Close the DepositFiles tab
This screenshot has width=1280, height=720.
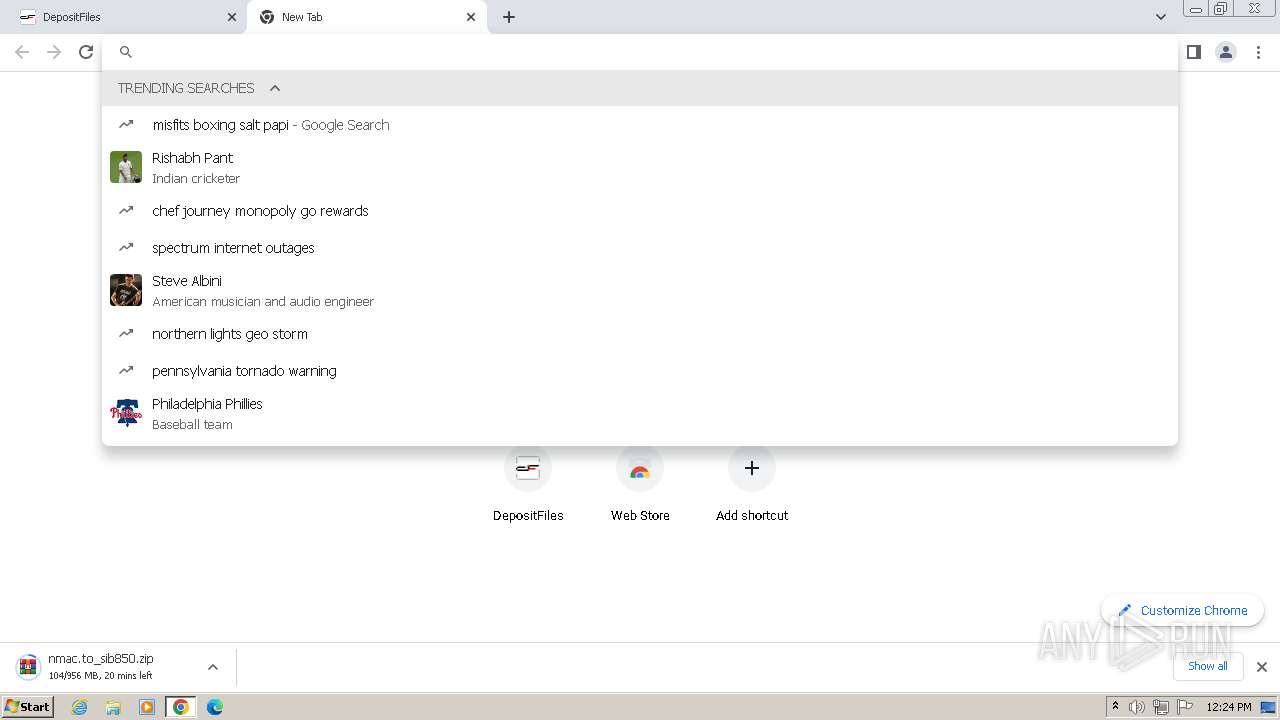pos(232,17)
